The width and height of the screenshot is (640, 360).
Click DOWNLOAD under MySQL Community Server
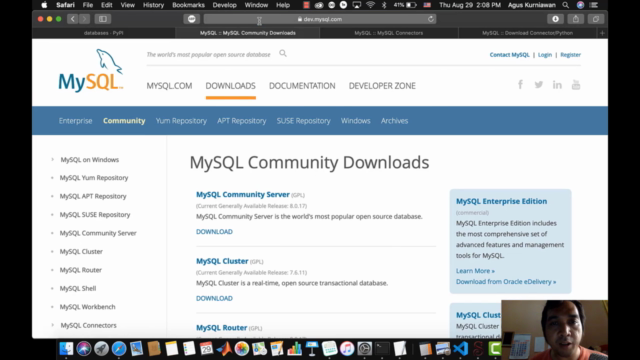coord(214,231)
